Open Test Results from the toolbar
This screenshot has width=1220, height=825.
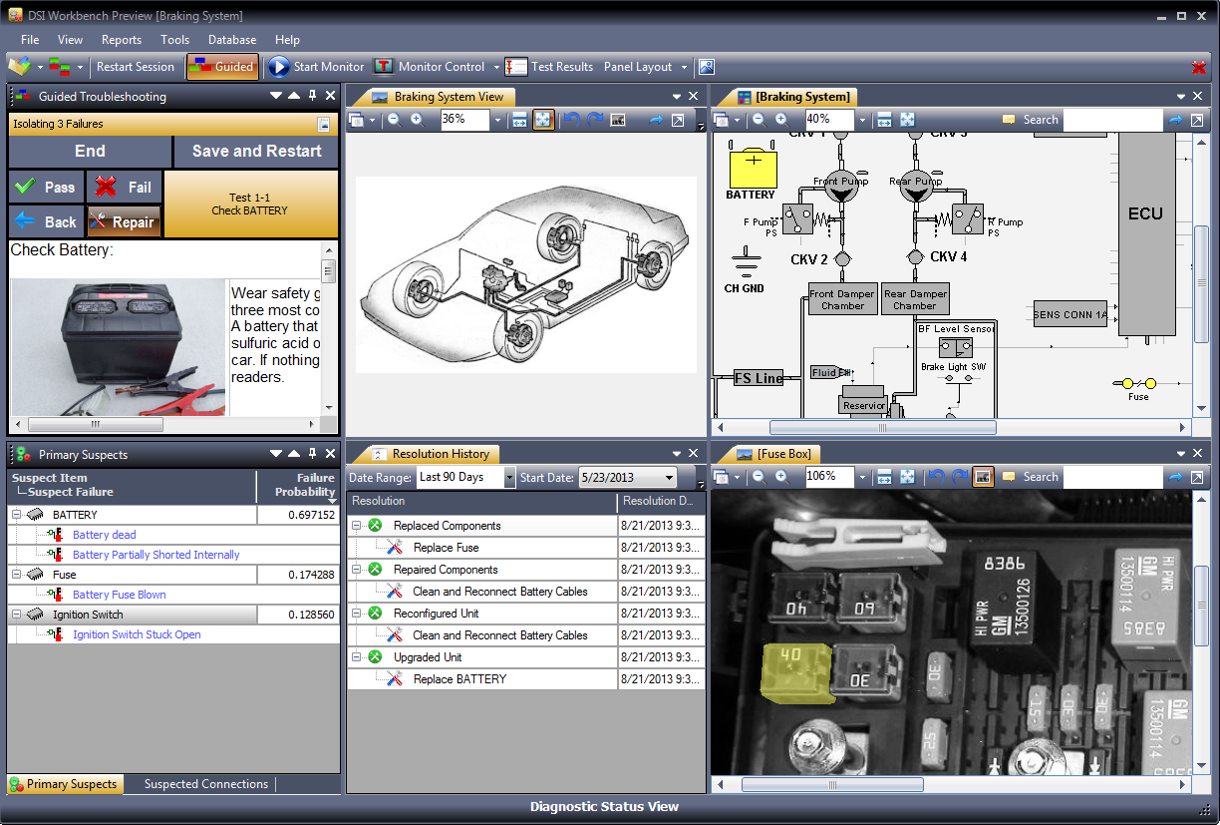point(549,67)
